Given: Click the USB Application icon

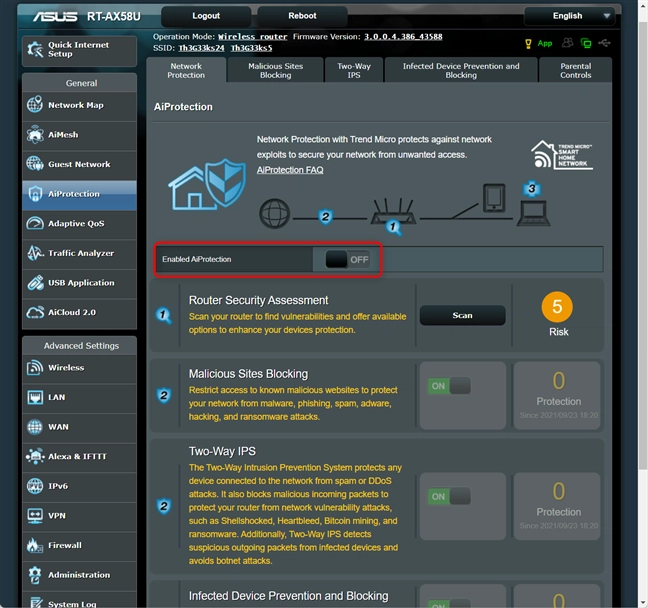Looking at the screenshot, I should [x=35, y=283].
